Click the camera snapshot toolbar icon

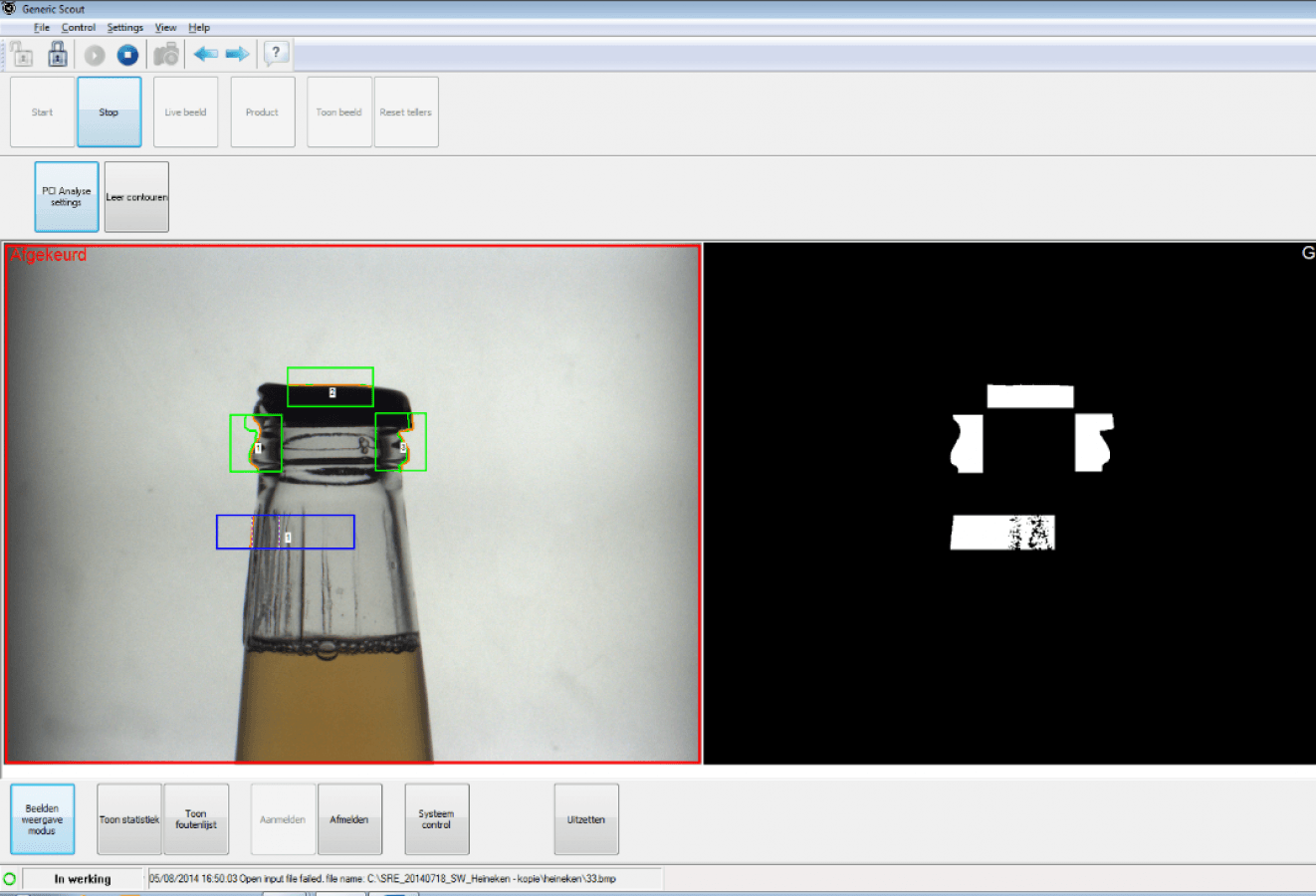pyautogui.click(x=166, y=54)
